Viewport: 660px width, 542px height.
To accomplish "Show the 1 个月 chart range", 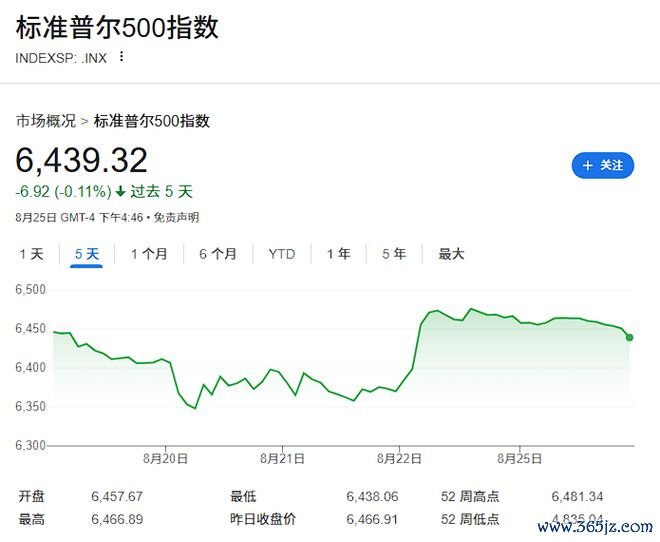I will (x=149, y=254).
